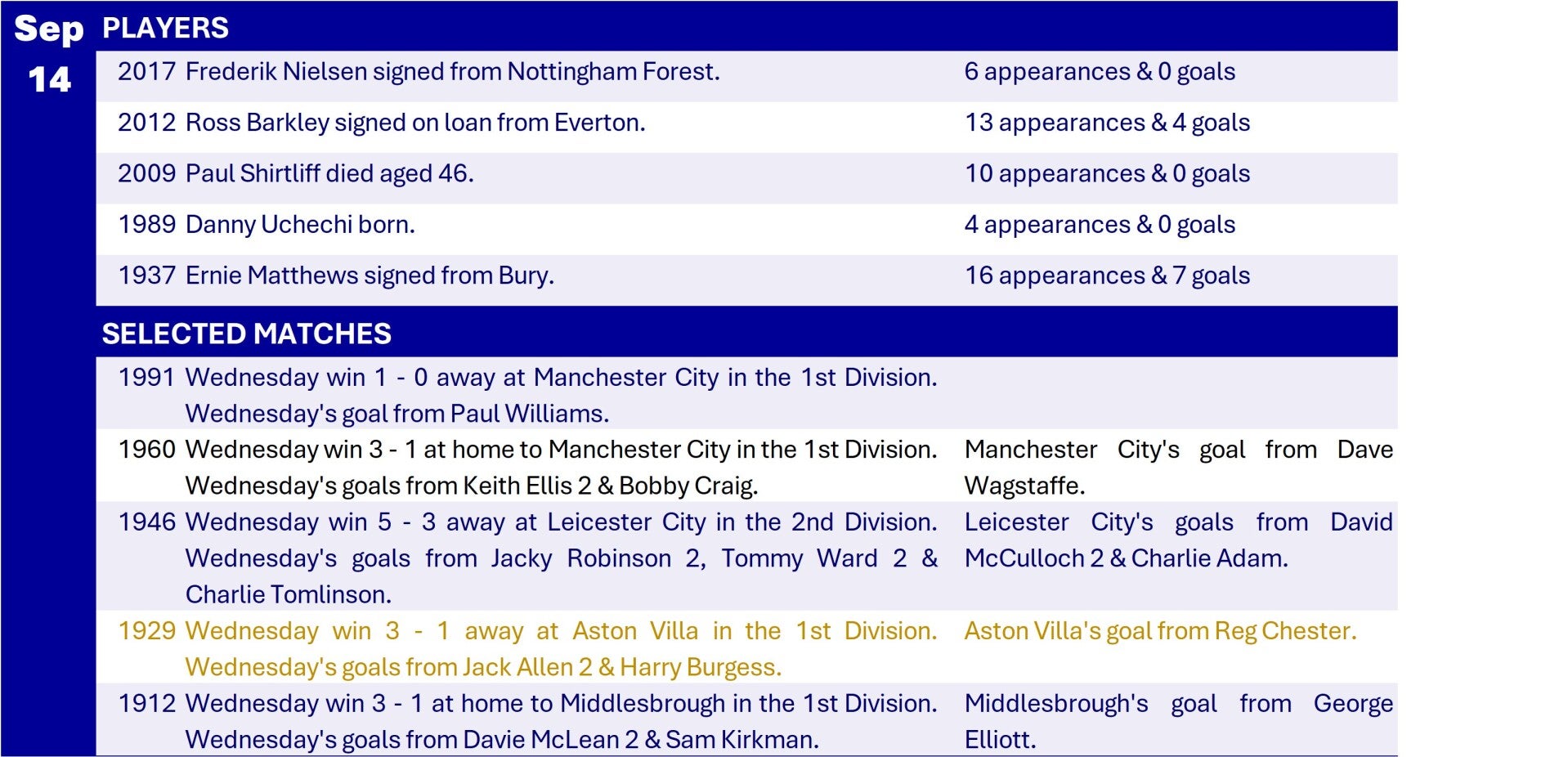Screen dimensions: 1568x757
Task: Click the PLAYERS section header
Action: (165, 29)
